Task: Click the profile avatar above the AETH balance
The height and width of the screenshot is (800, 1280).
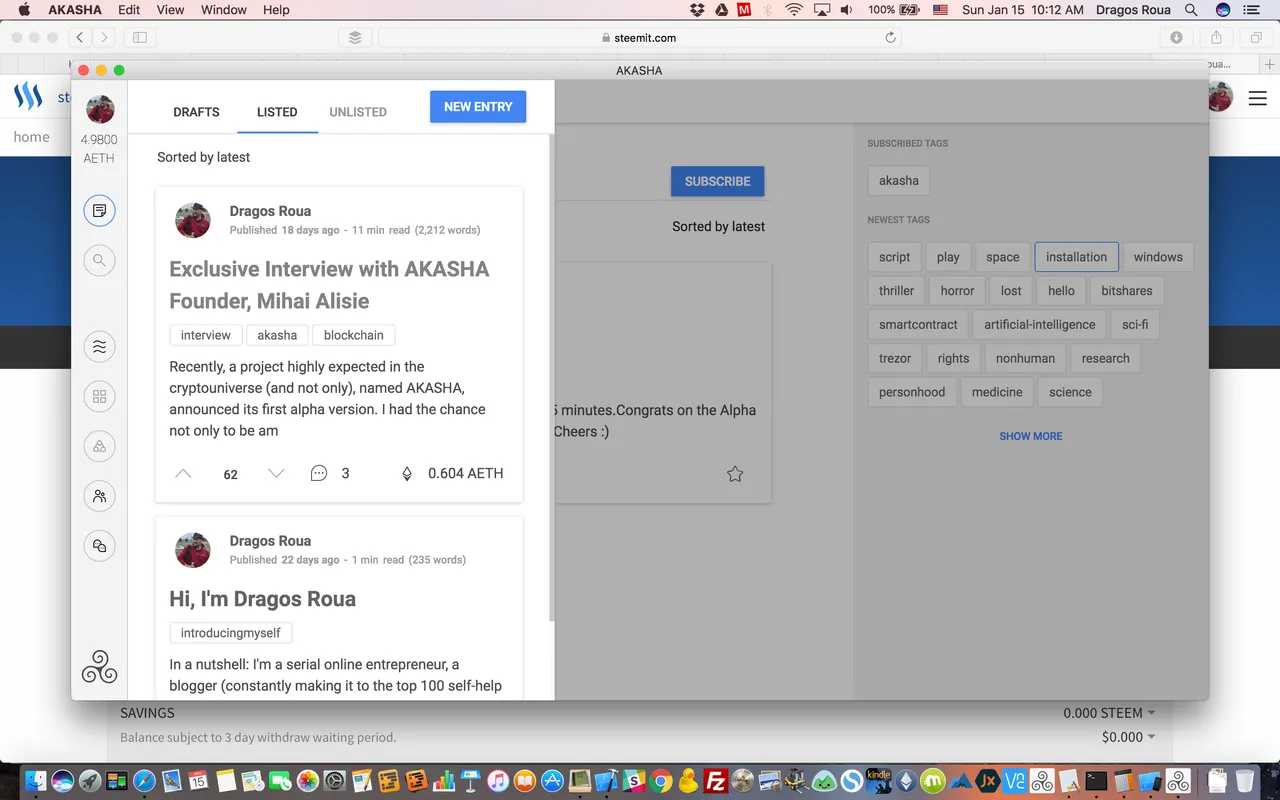Action: tap(100, 109)
